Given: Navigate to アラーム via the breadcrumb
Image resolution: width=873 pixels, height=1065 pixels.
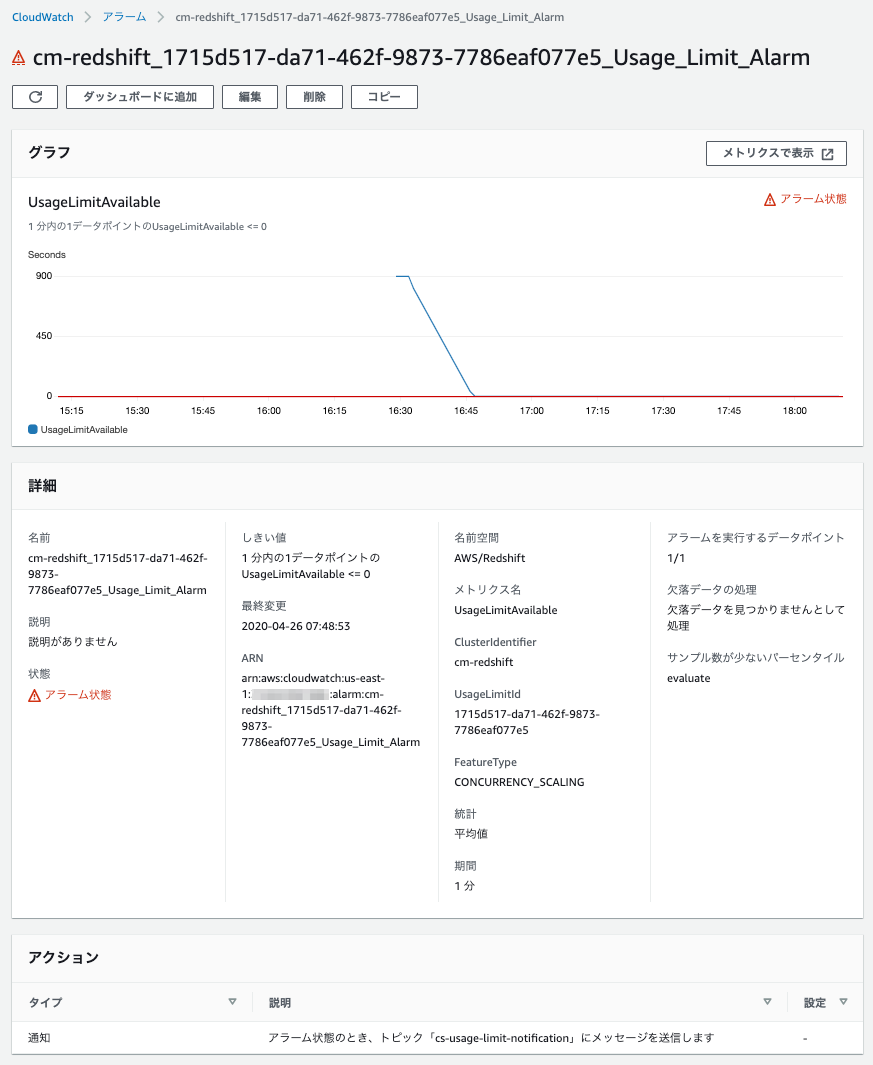Looking at the screenshot, I should coord(124,17).
